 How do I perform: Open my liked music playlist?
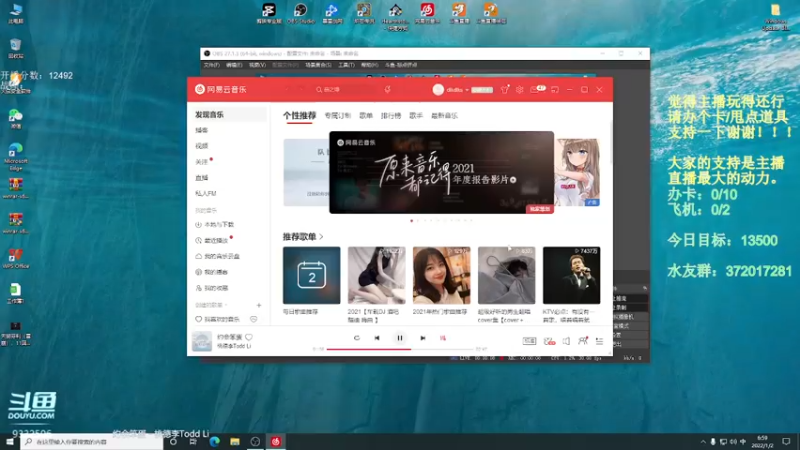click(217, 319)
